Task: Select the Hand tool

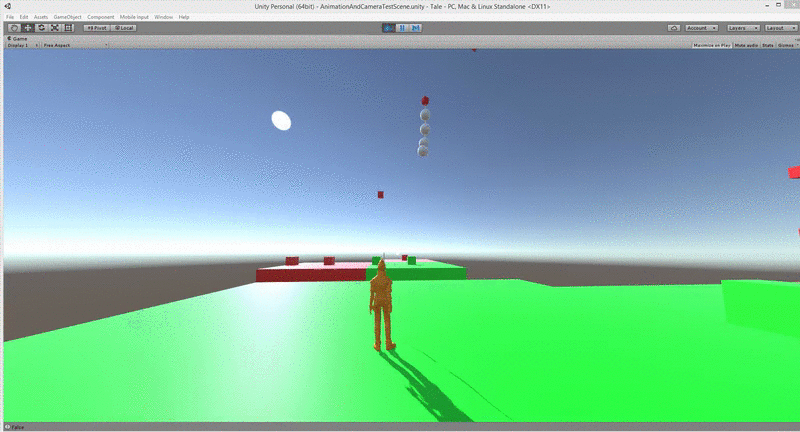Action: (x=14, y=27)
